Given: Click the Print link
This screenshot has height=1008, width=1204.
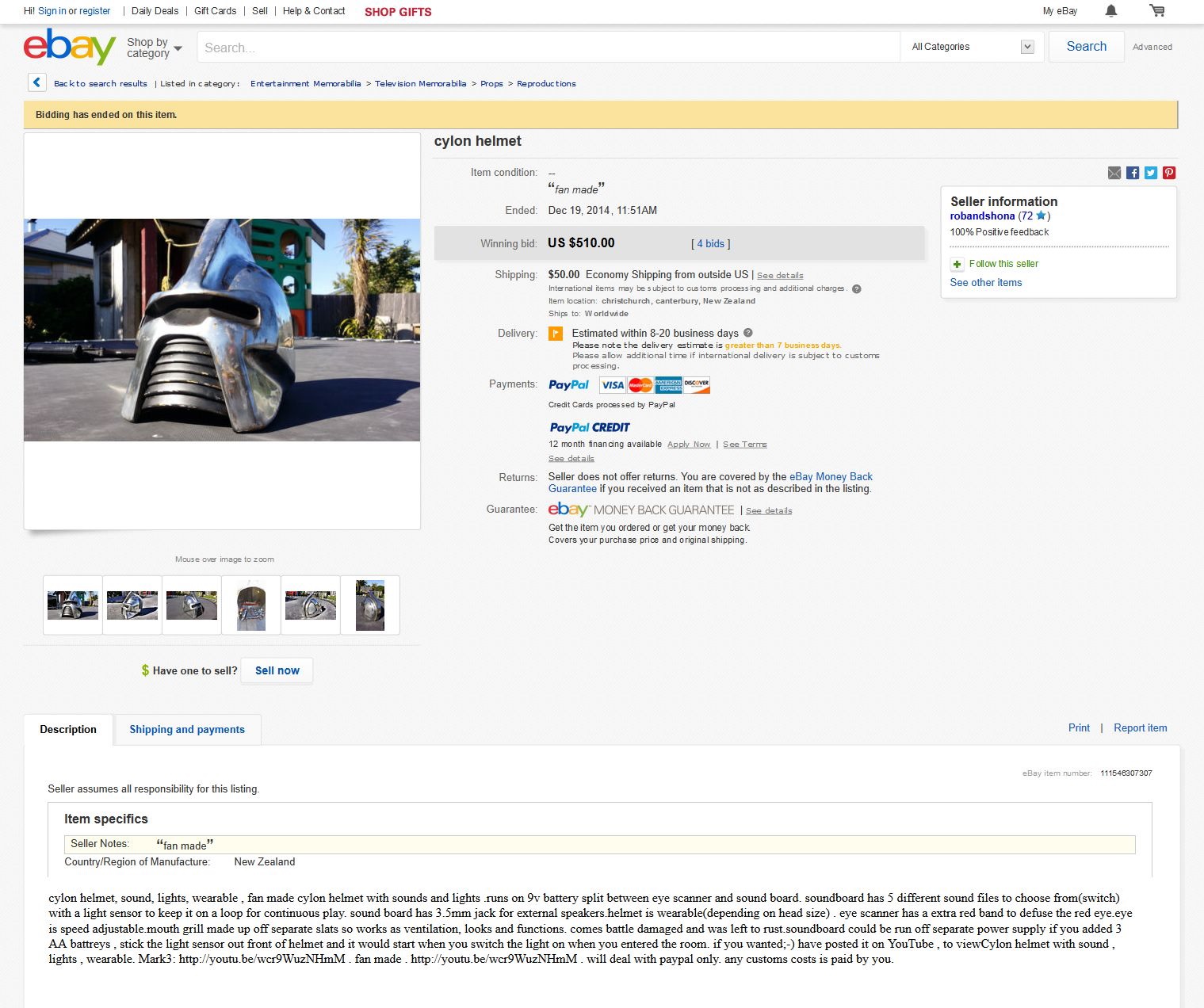Looking at the screenshot, I should click(1079, 727).
